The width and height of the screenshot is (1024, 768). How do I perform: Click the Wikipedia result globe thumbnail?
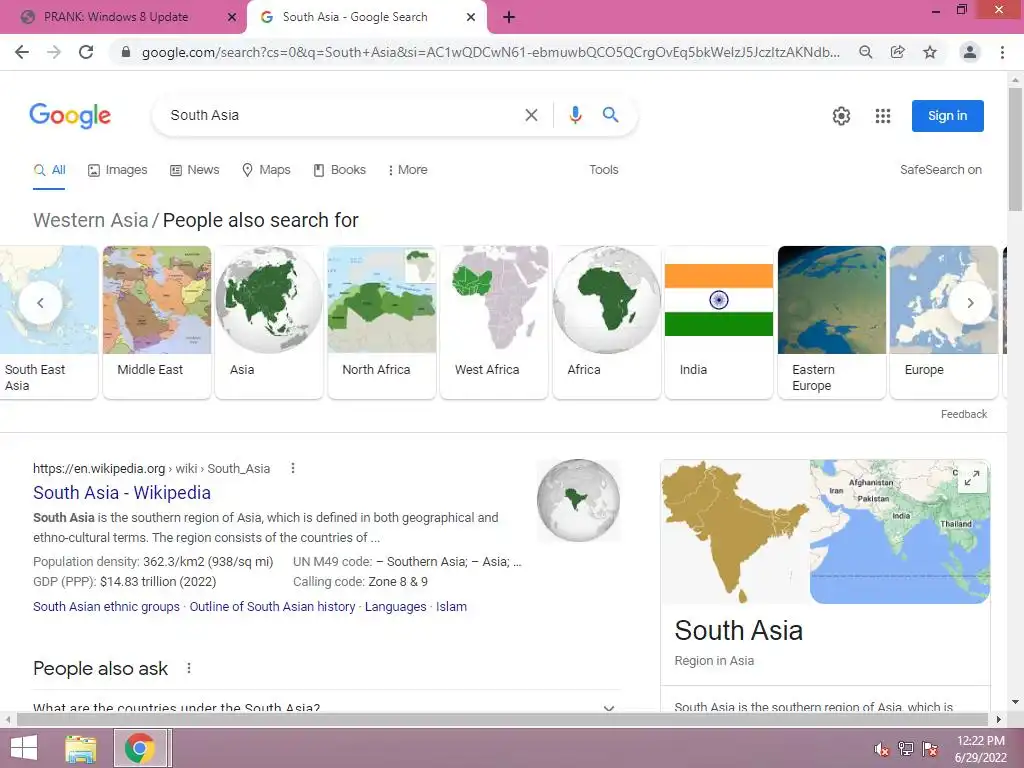pos(578,501)
